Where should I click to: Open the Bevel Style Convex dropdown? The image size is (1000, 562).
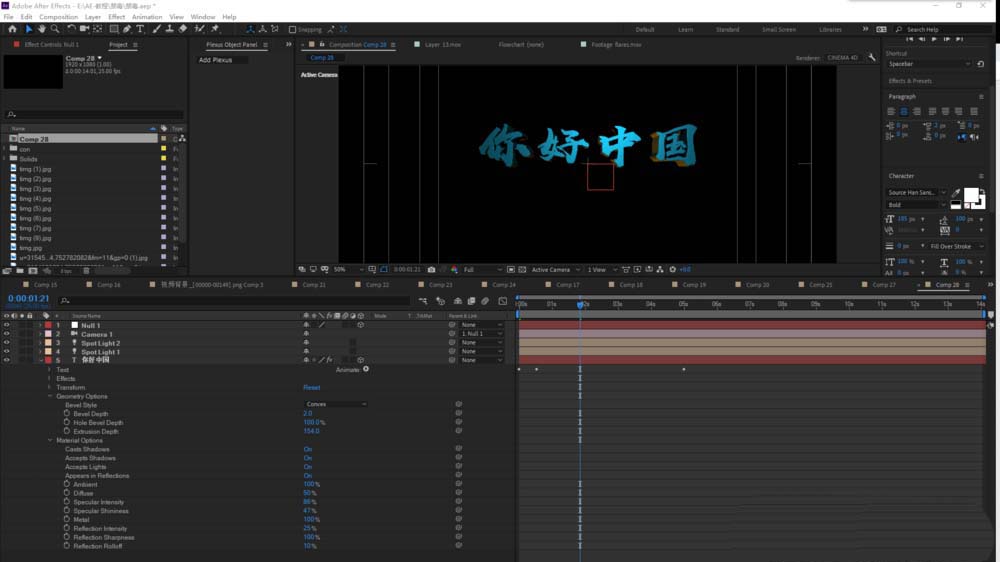(x=335, y=404)
